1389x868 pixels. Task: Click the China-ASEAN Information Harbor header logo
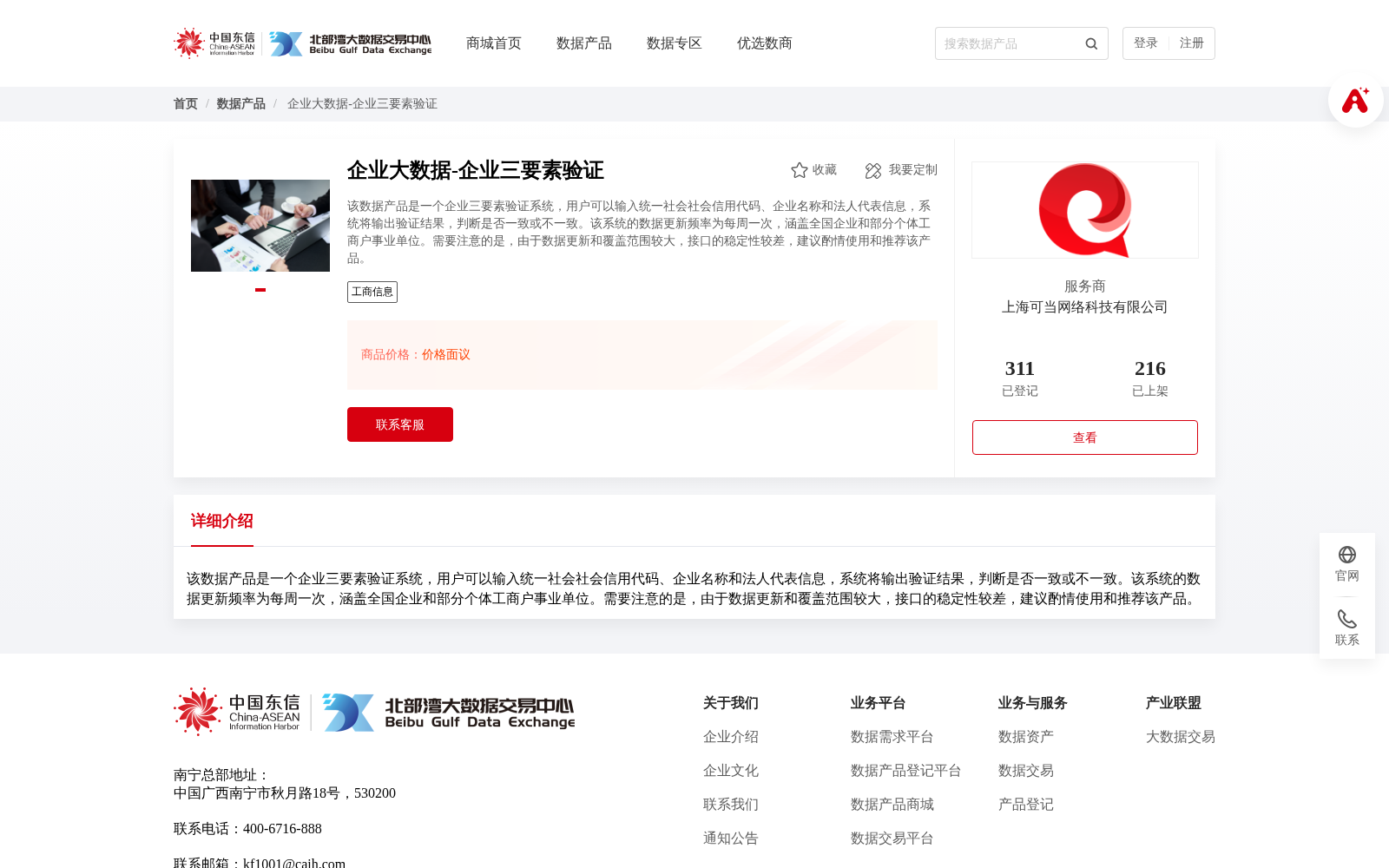click(x=214, y=43)
